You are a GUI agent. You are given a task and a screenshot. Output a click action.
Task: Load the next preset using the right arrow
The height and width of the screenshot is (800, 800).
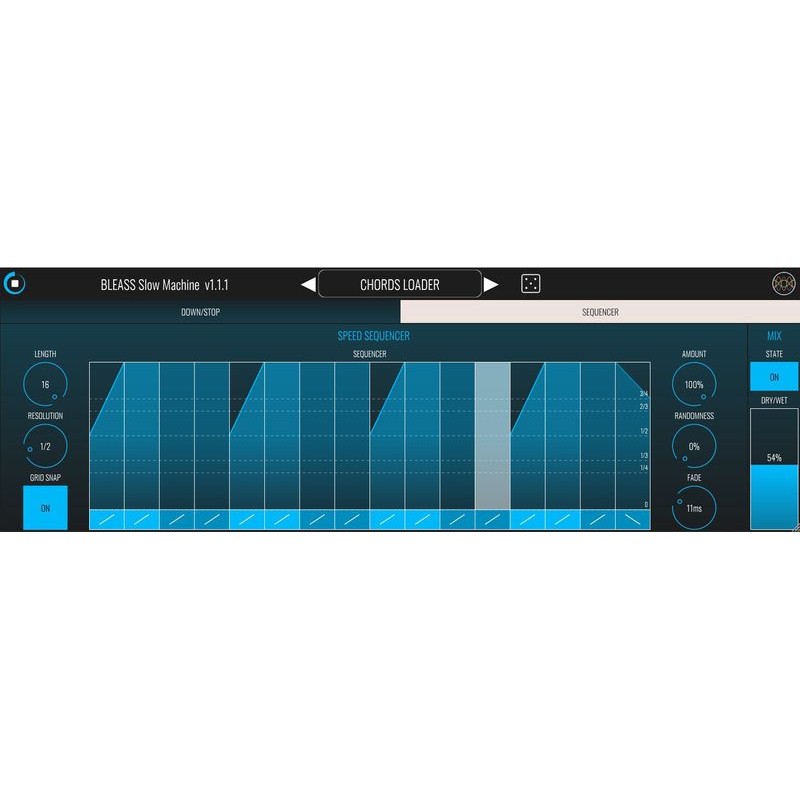(492, 283)
